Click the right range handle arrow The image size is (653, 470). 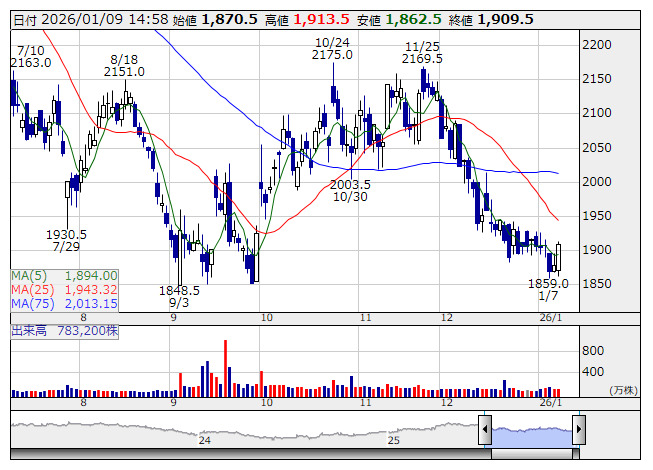[579, 429]
